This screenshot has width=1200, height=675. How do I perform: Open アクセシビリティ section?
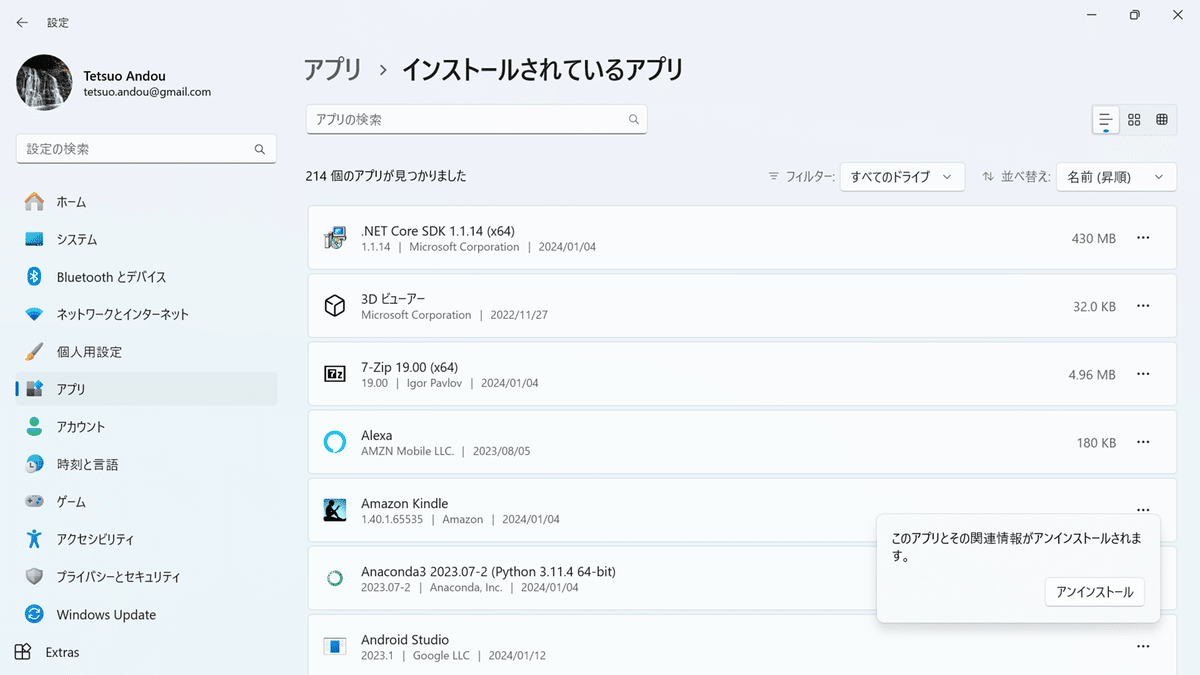(147, 539)
